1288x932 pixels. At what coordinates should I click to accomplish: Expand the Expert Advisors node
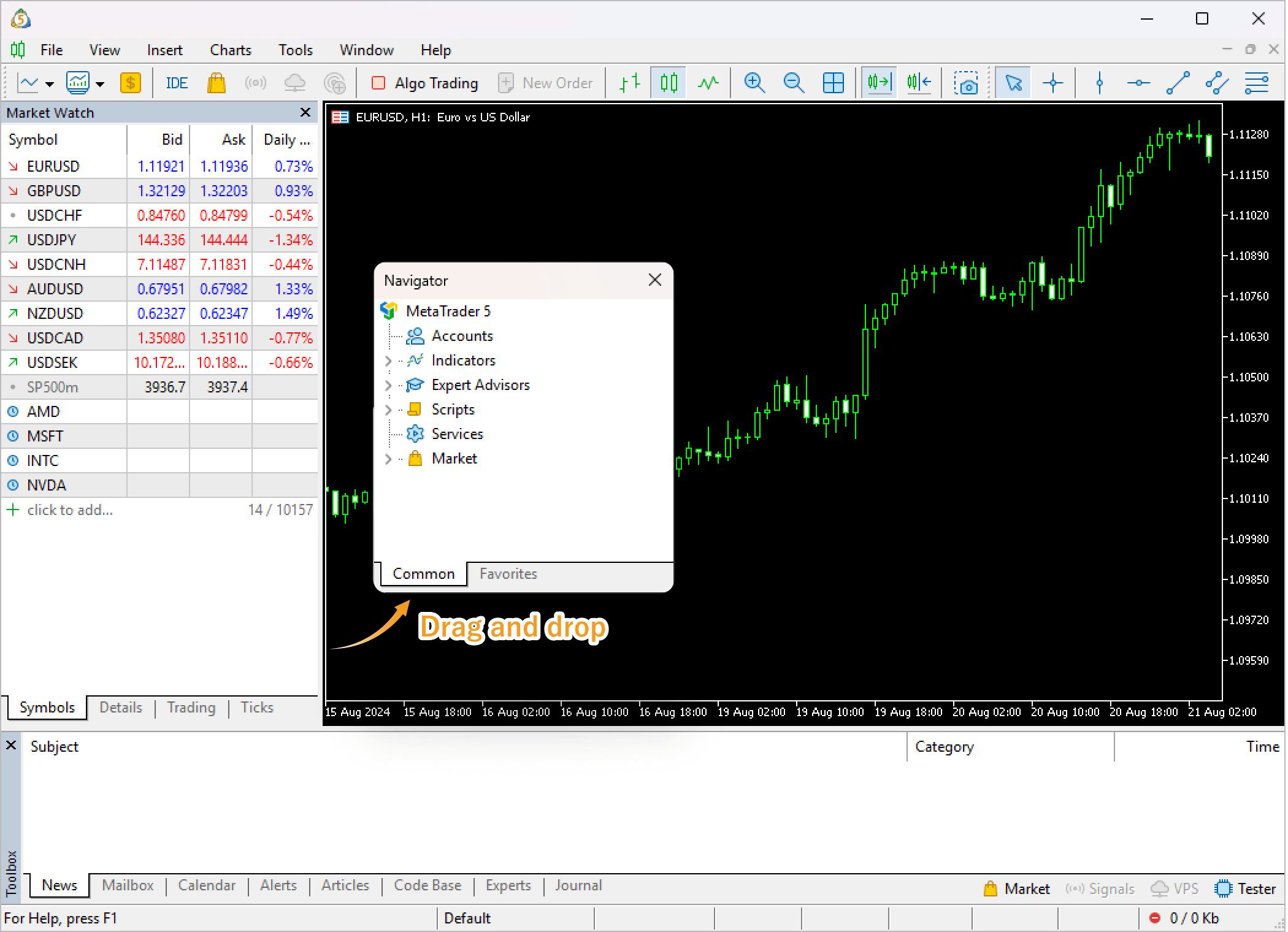(x=388, y=386)
